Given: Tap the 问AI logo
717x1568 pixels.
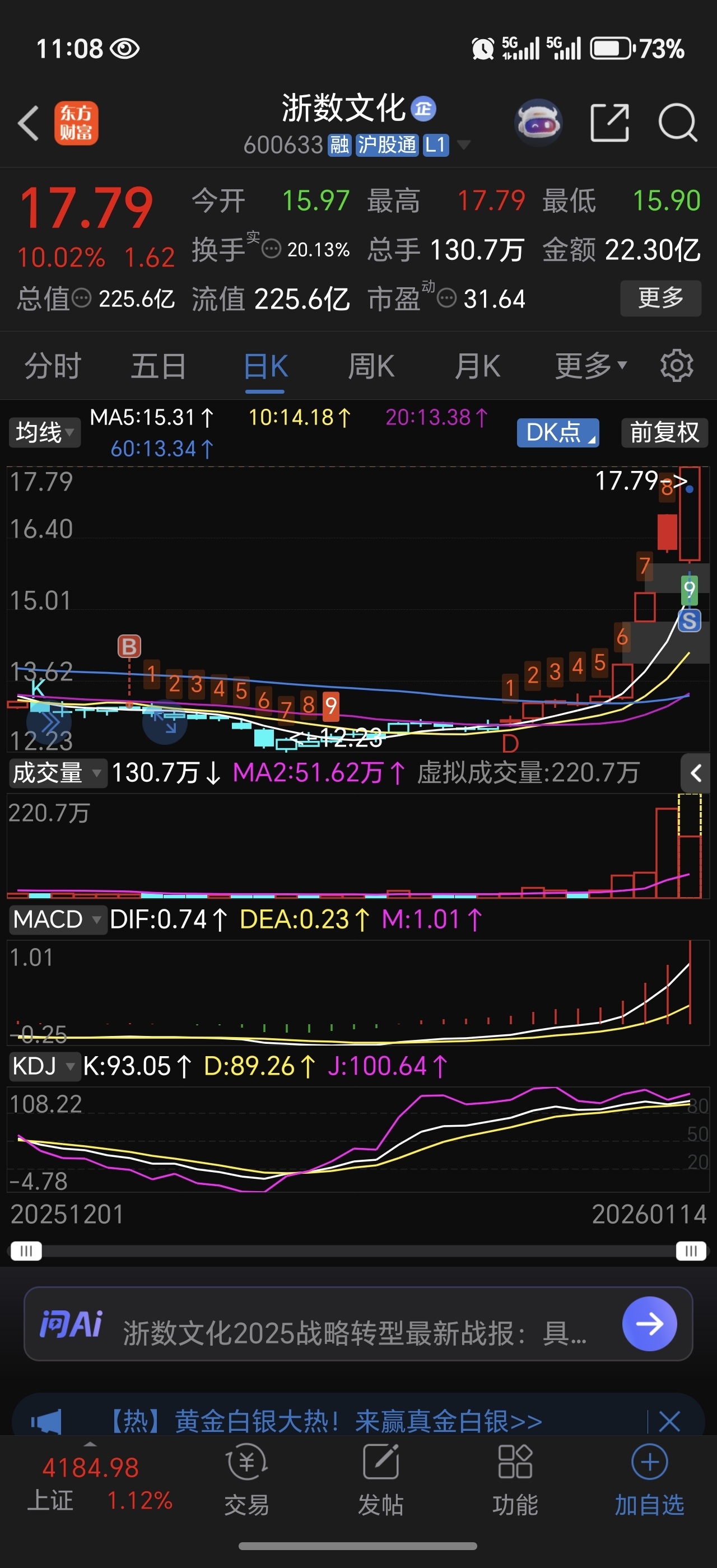Looking at the screenshot, I should (71, 1324).
